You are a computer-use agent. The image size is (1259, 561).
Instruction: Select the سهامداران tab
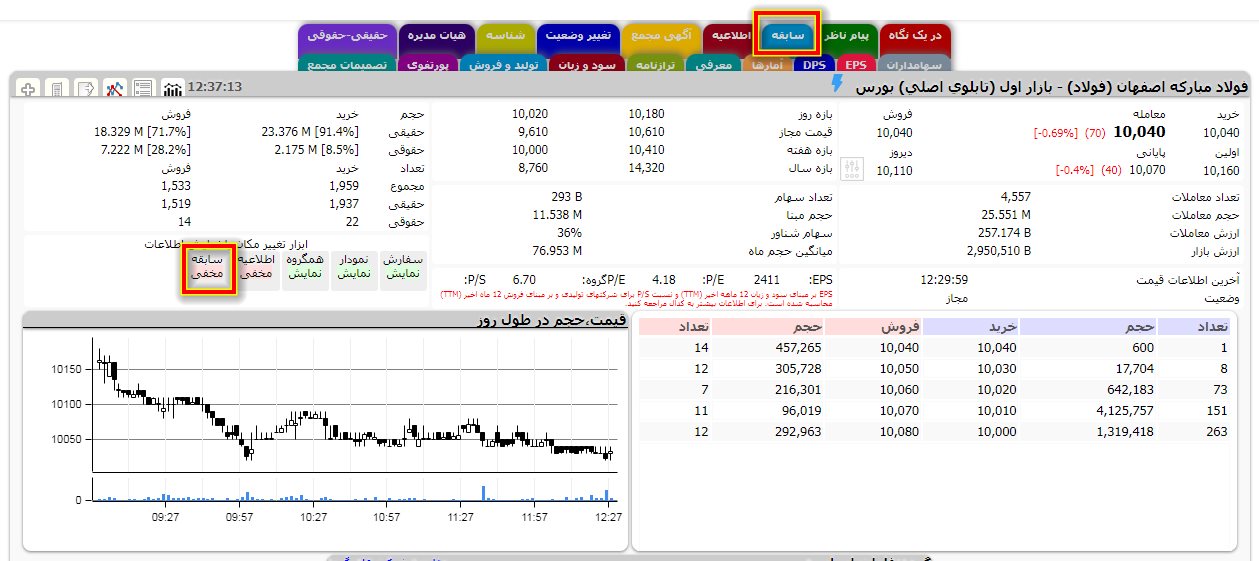pyautogui.click(x=913, y=64)
